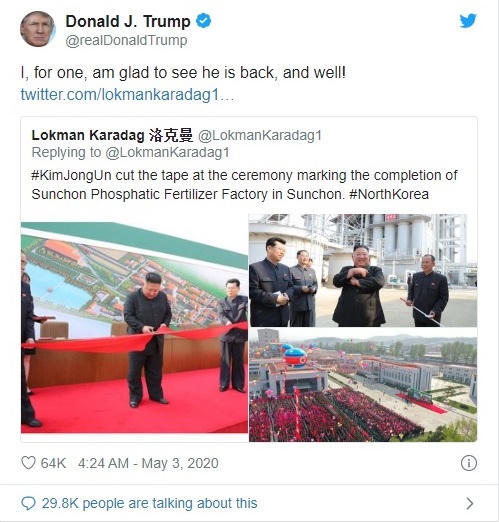Open Donald J. Trump display name
Screen dimensions: 499x522
click(128, 21)
